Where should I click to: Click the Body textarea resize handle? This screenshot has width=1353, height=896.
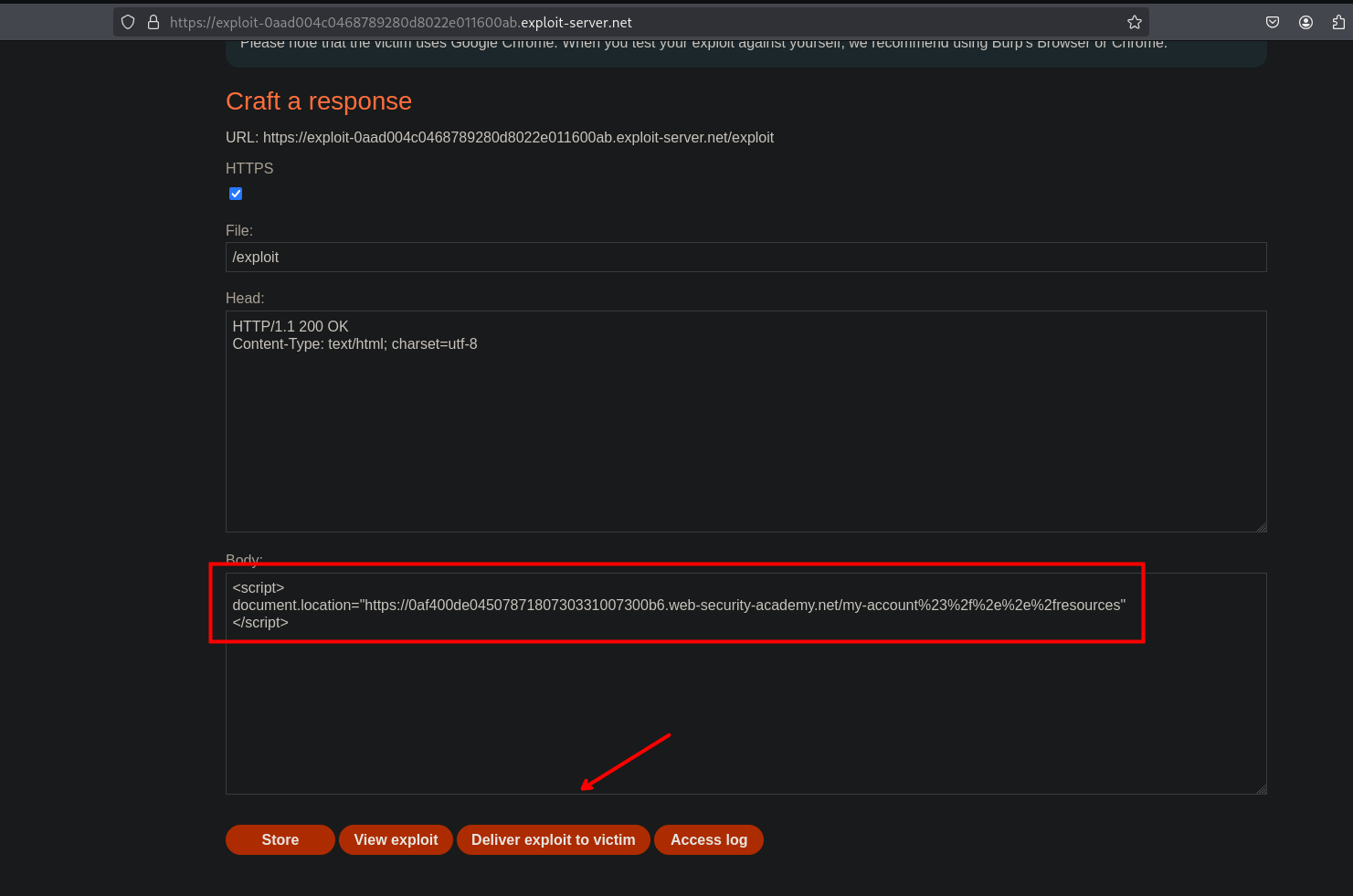(1261, 788)
